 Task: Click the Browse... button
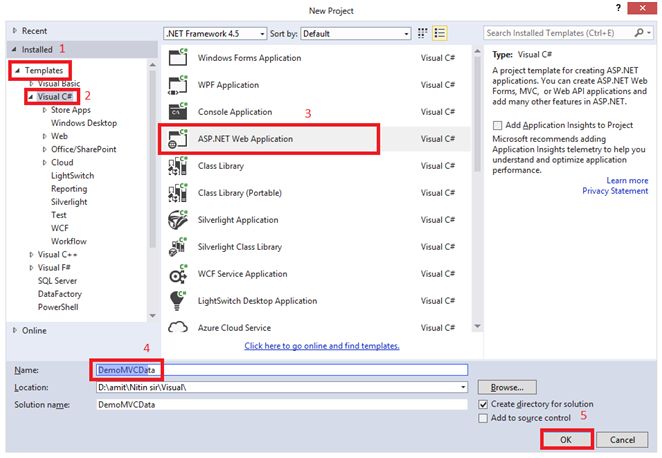click(x=507, y=387)
